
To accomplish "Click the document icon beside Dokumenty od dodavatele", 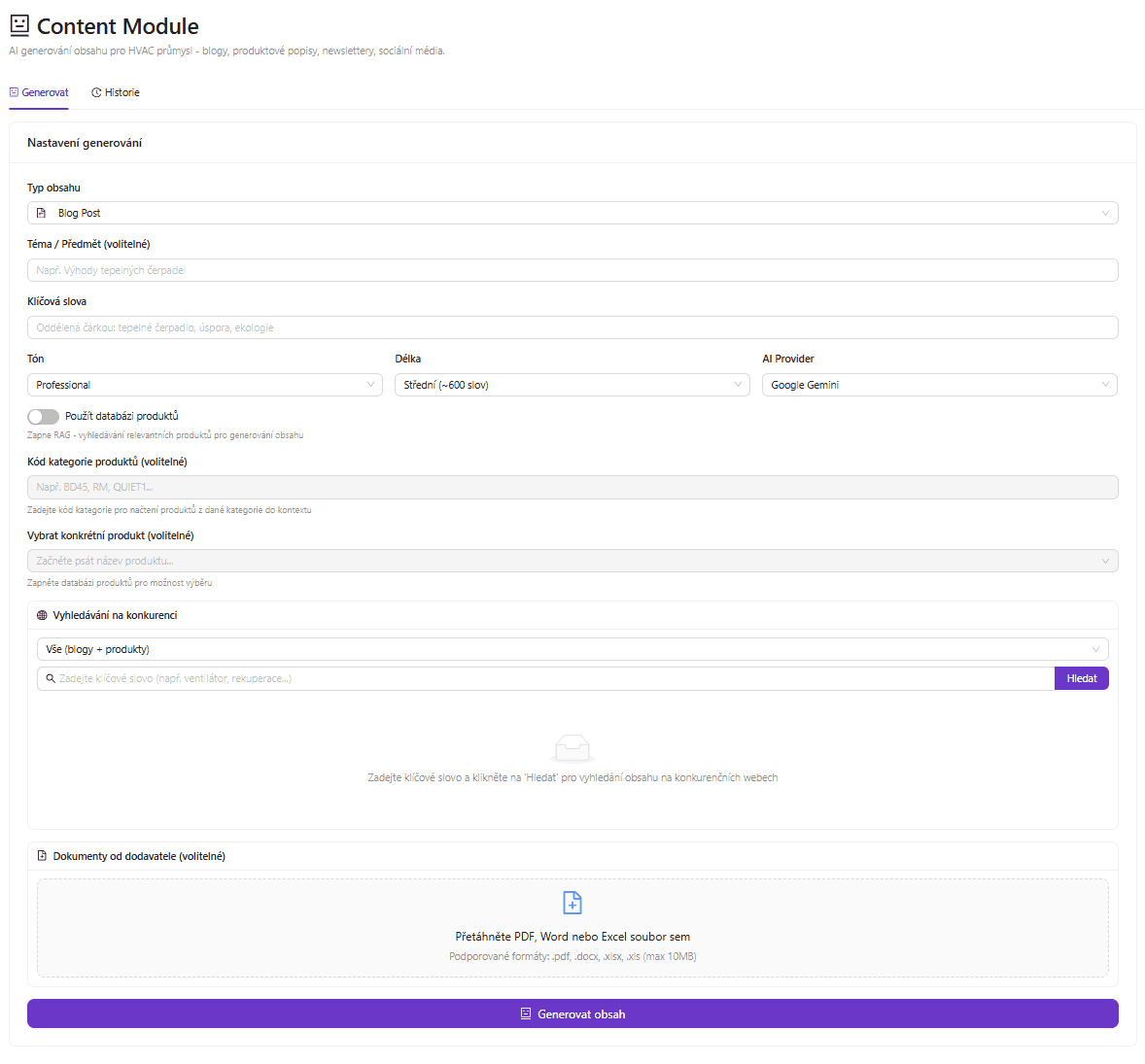I will click(x=42, y=856).
